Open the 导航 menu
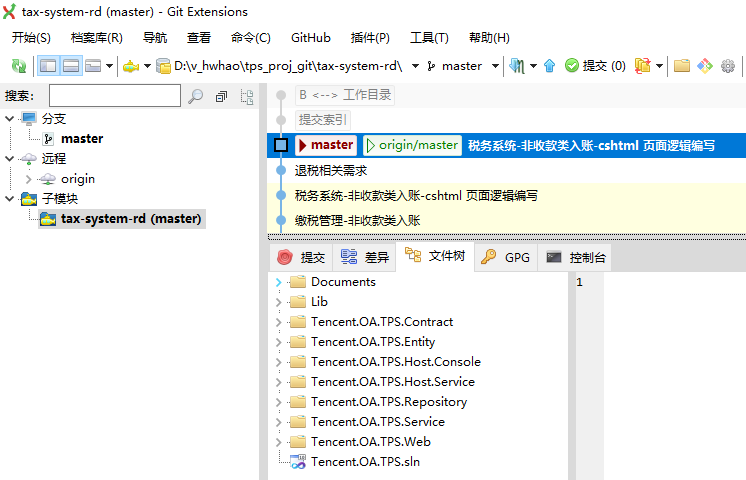746x480 pixels. (x=155, y=38)
